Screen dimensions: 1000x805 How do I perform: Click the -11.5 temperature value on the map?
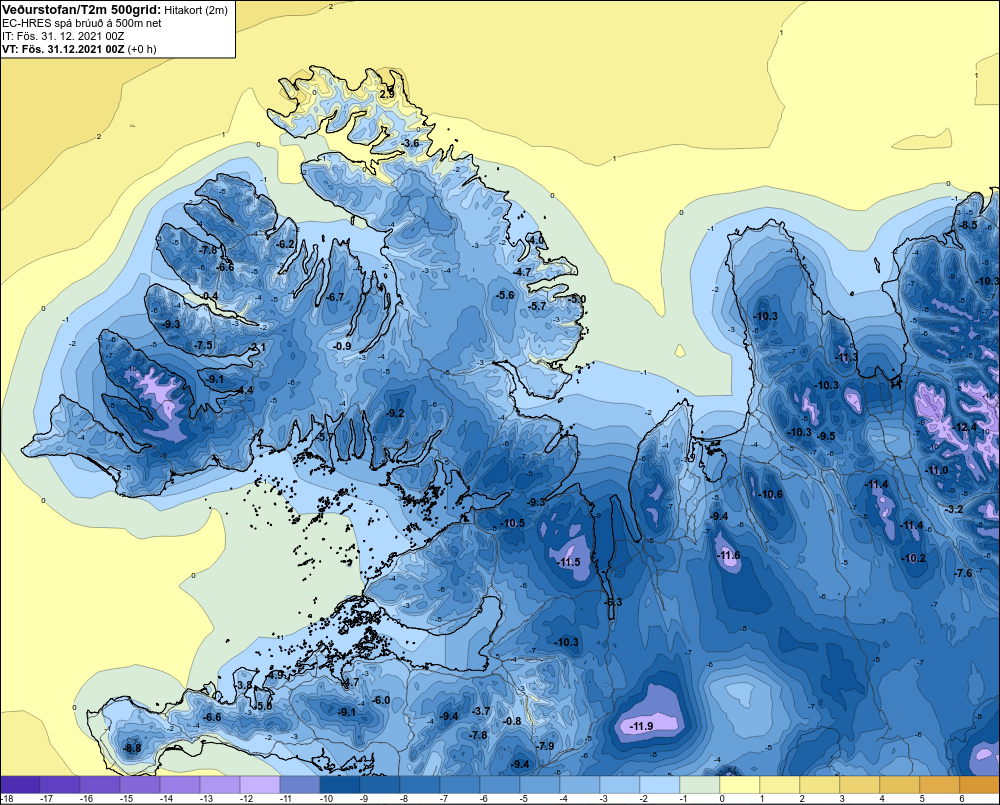[568, 562]
